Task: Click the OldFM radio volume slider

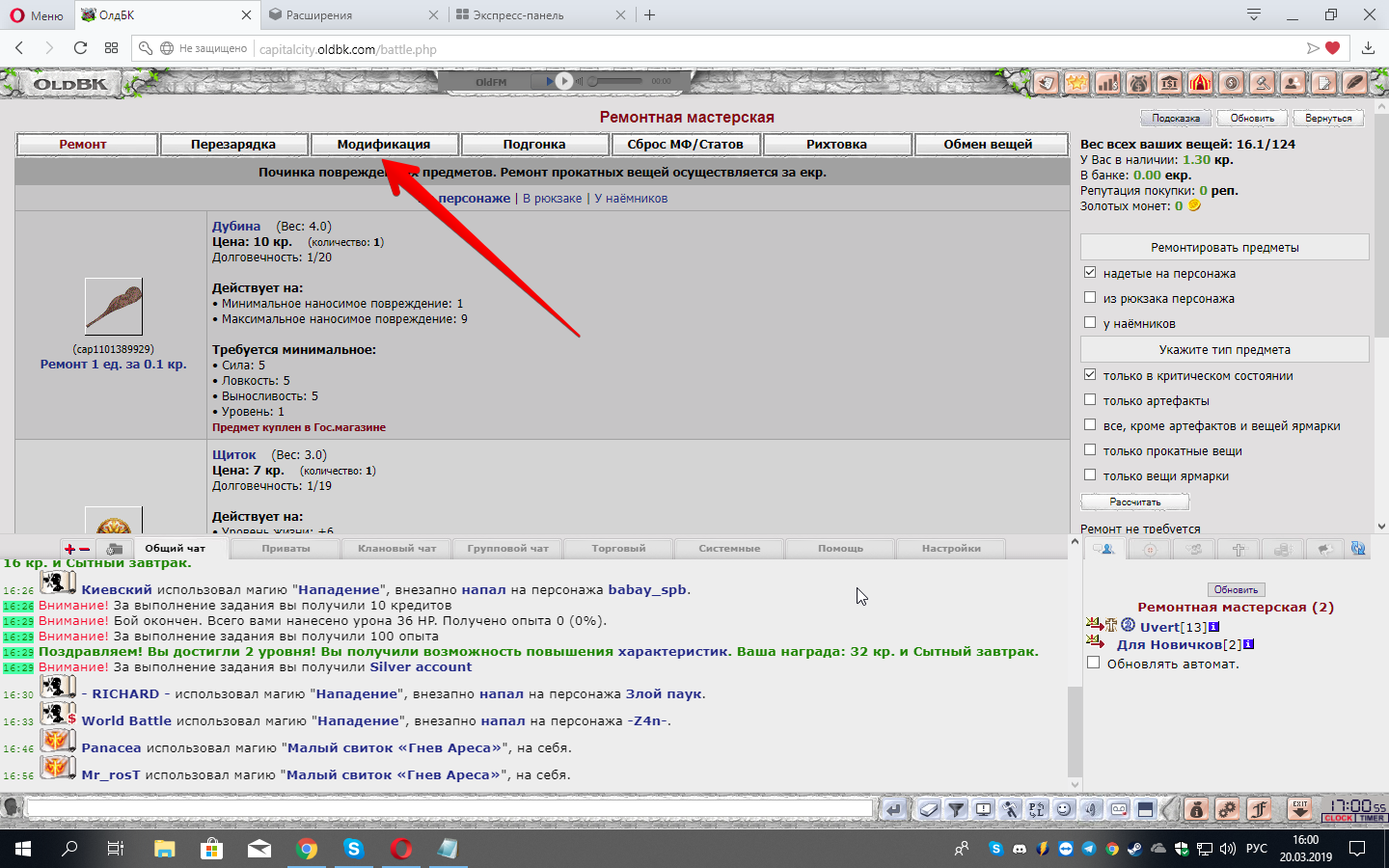Action: click(617, 81)
